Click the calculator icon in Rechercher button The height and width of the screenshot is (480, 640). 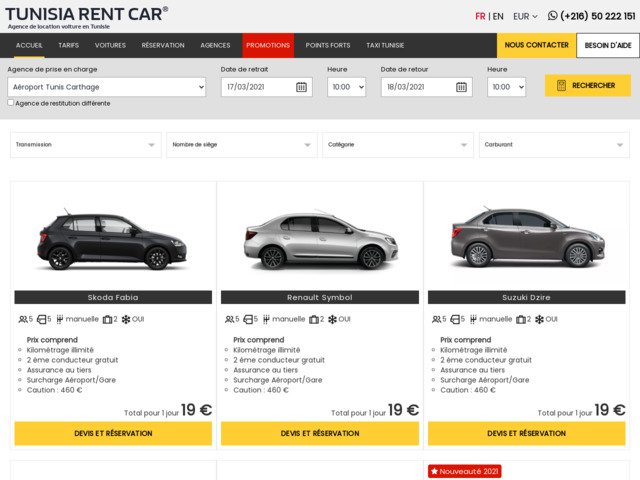coord(561,85)
